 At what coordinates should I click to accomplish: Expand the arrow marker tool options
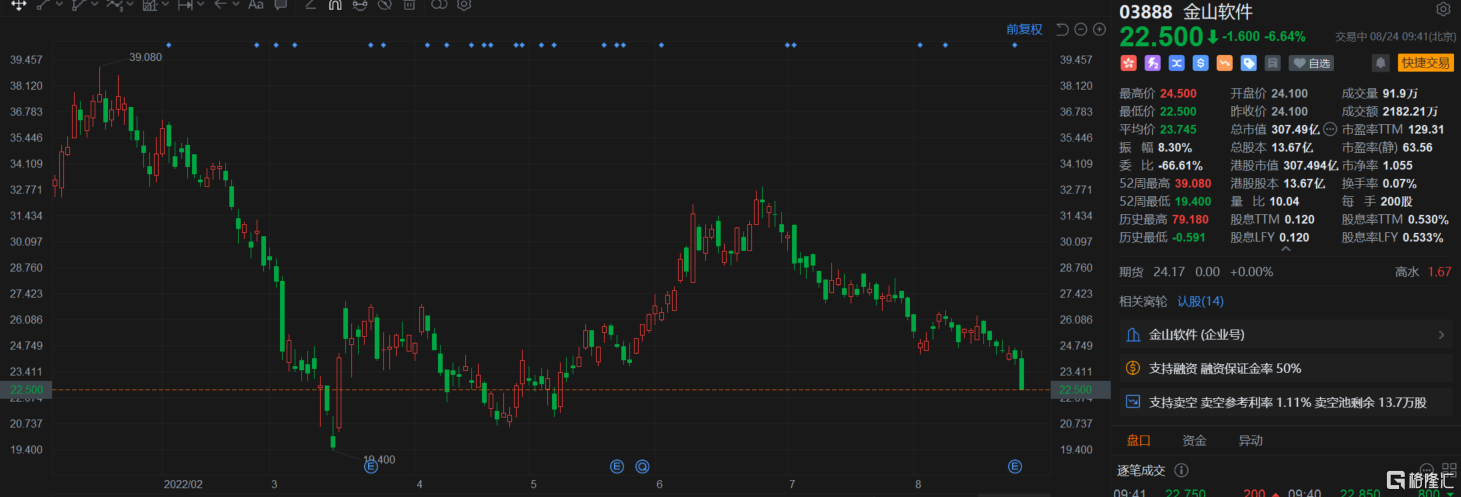pyautogui.click(x=236, y=5)
